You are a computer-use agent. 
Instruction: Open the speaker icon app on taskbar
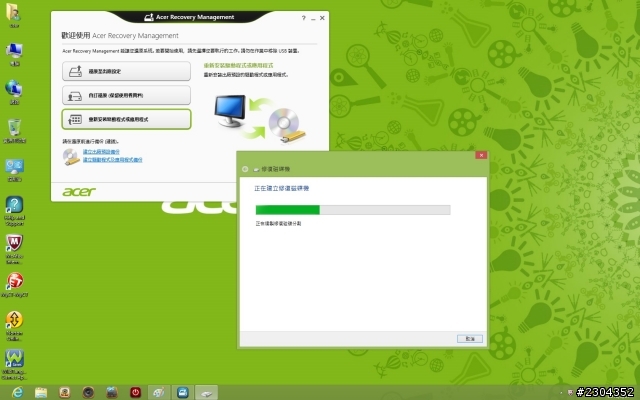click(x=88, y=393)
